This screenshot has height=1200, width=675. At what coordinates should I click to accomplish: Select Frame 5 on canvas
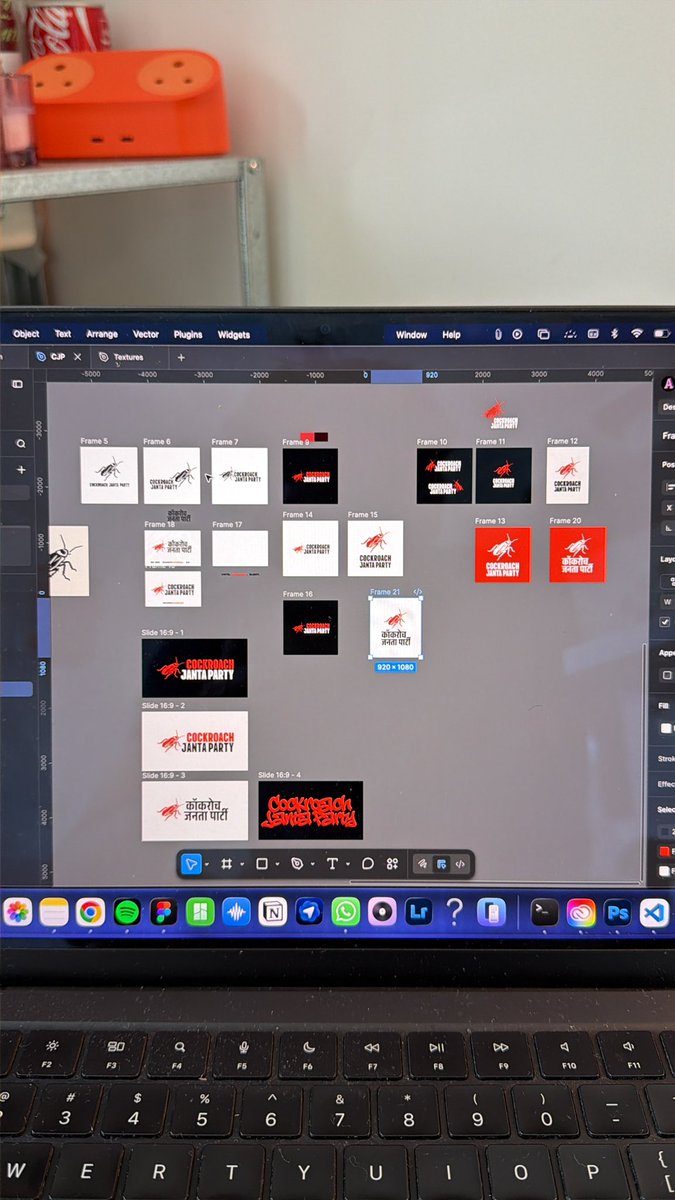coord(109,475)
